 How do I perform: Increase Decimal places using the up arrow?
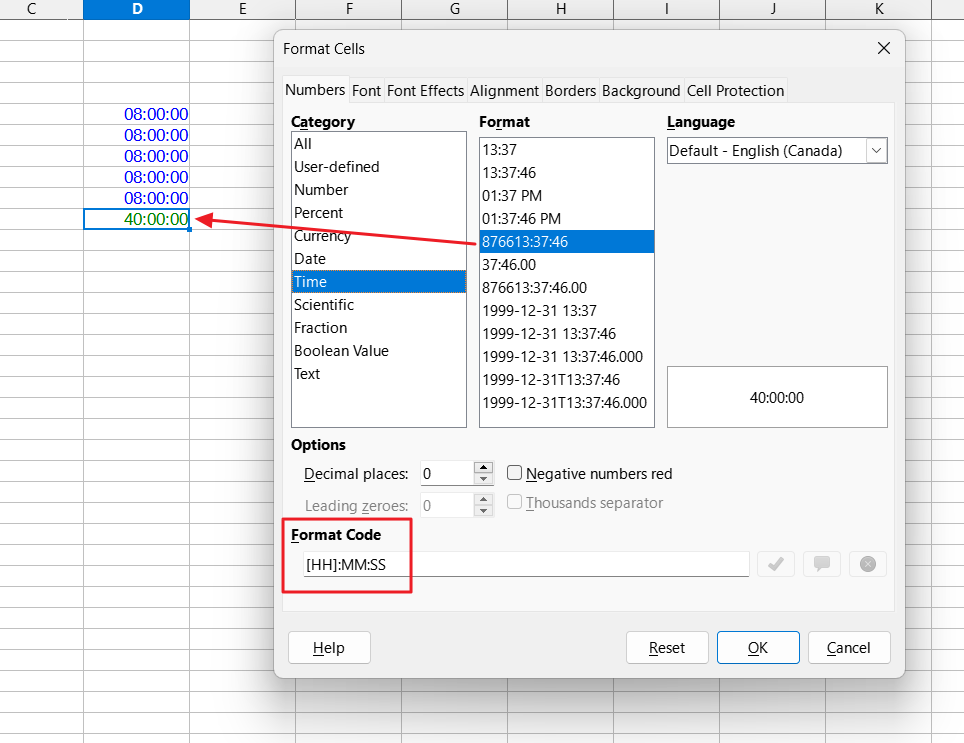point(482,467)
